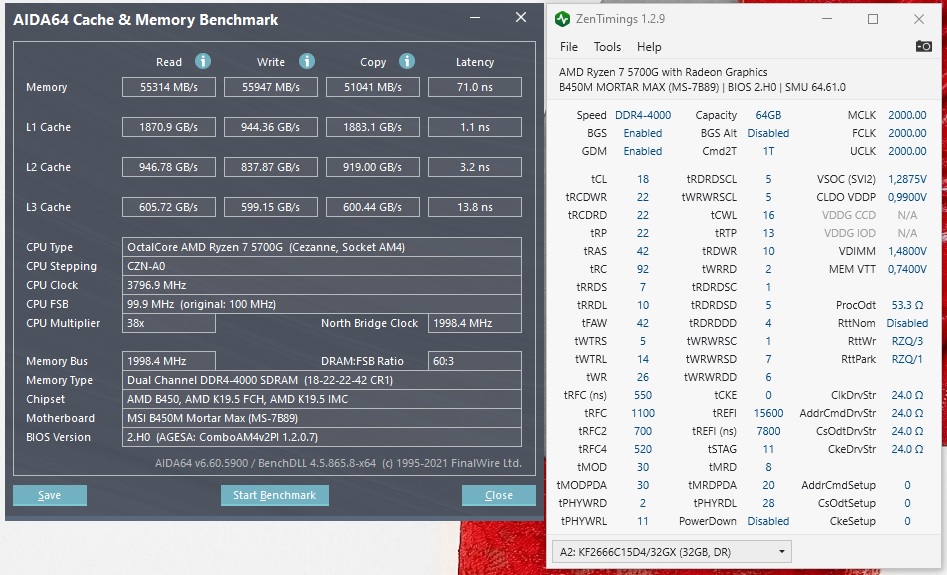Click the VSOC (SVI2) 1,2875V value
Image resolution: width=947 pixels, height=575 pixels.
[x=907, y=179]
